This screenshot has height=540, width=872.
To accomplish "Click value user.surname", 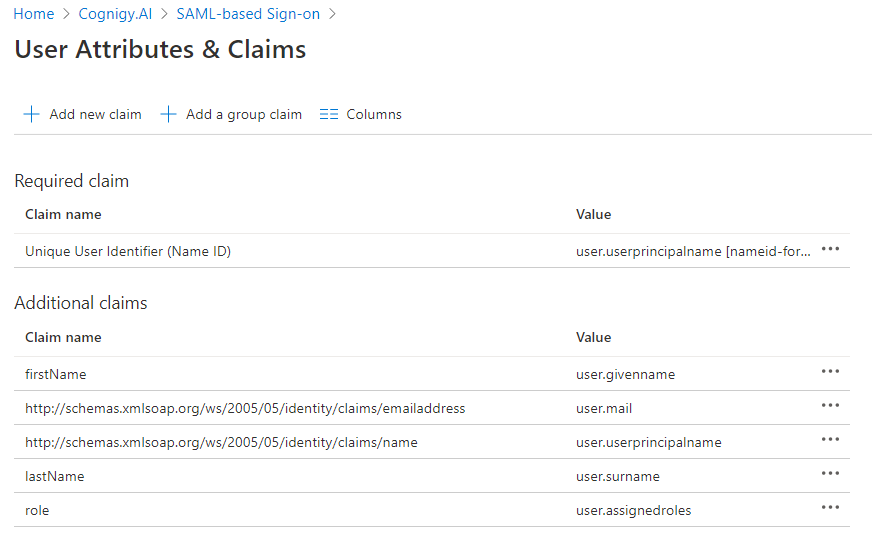I will pyautogui.click(x=618, y=476).
